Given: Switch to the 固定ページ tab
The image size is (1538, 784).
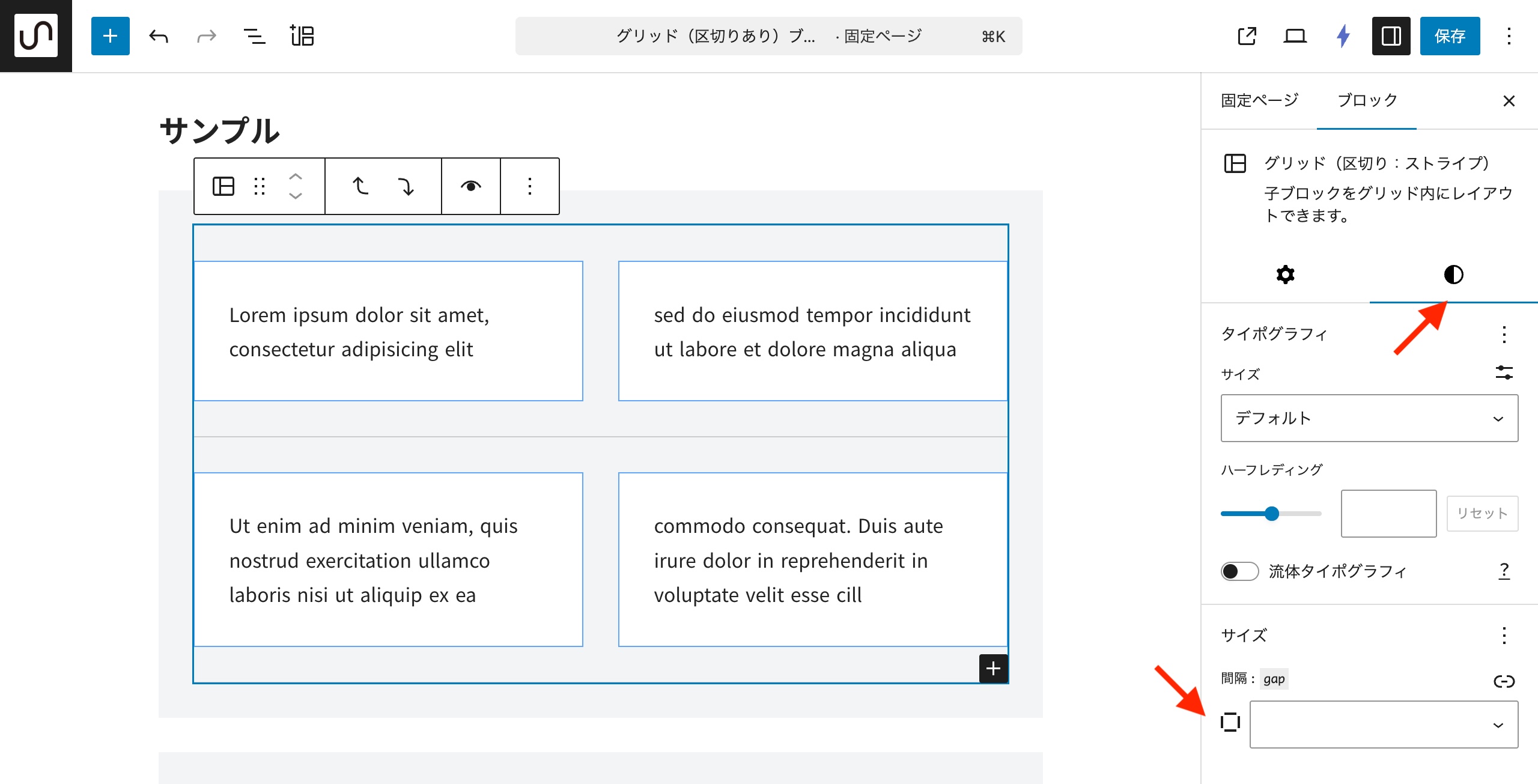Looking at the screenshot, I should 1259,100.
